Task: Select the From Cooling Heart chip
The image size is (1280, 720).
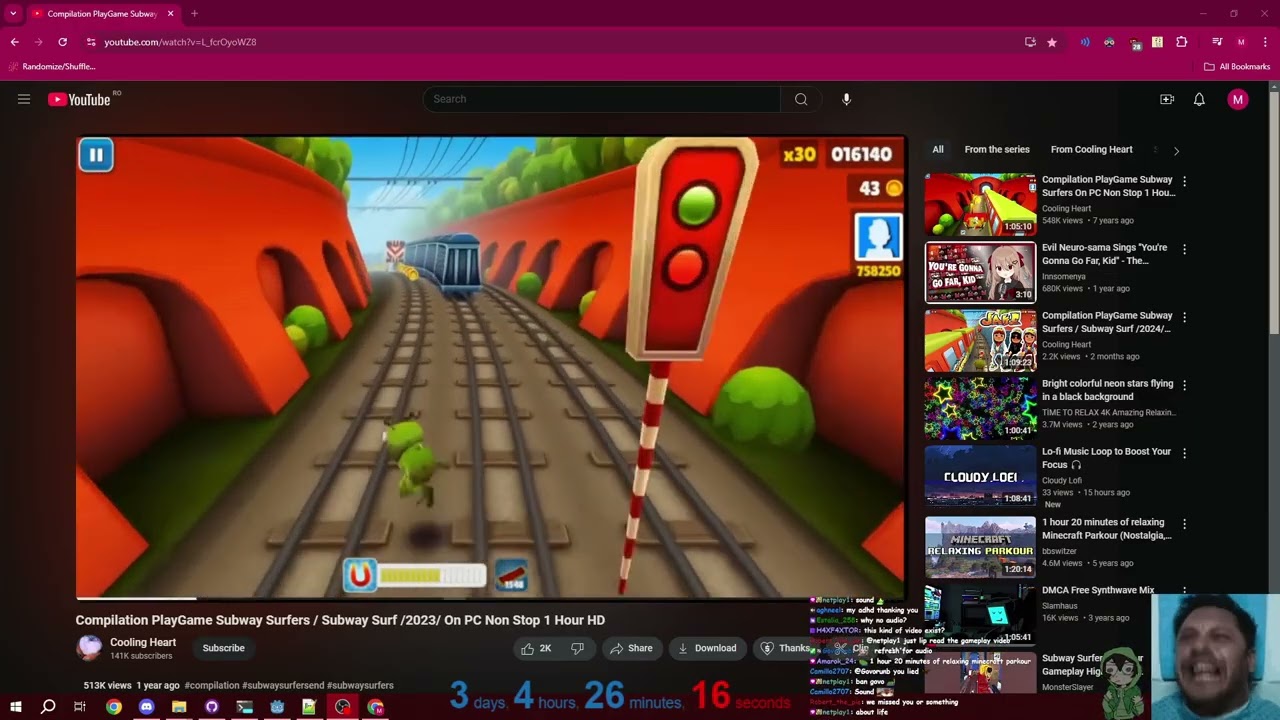Action: tap(1091, 150)
